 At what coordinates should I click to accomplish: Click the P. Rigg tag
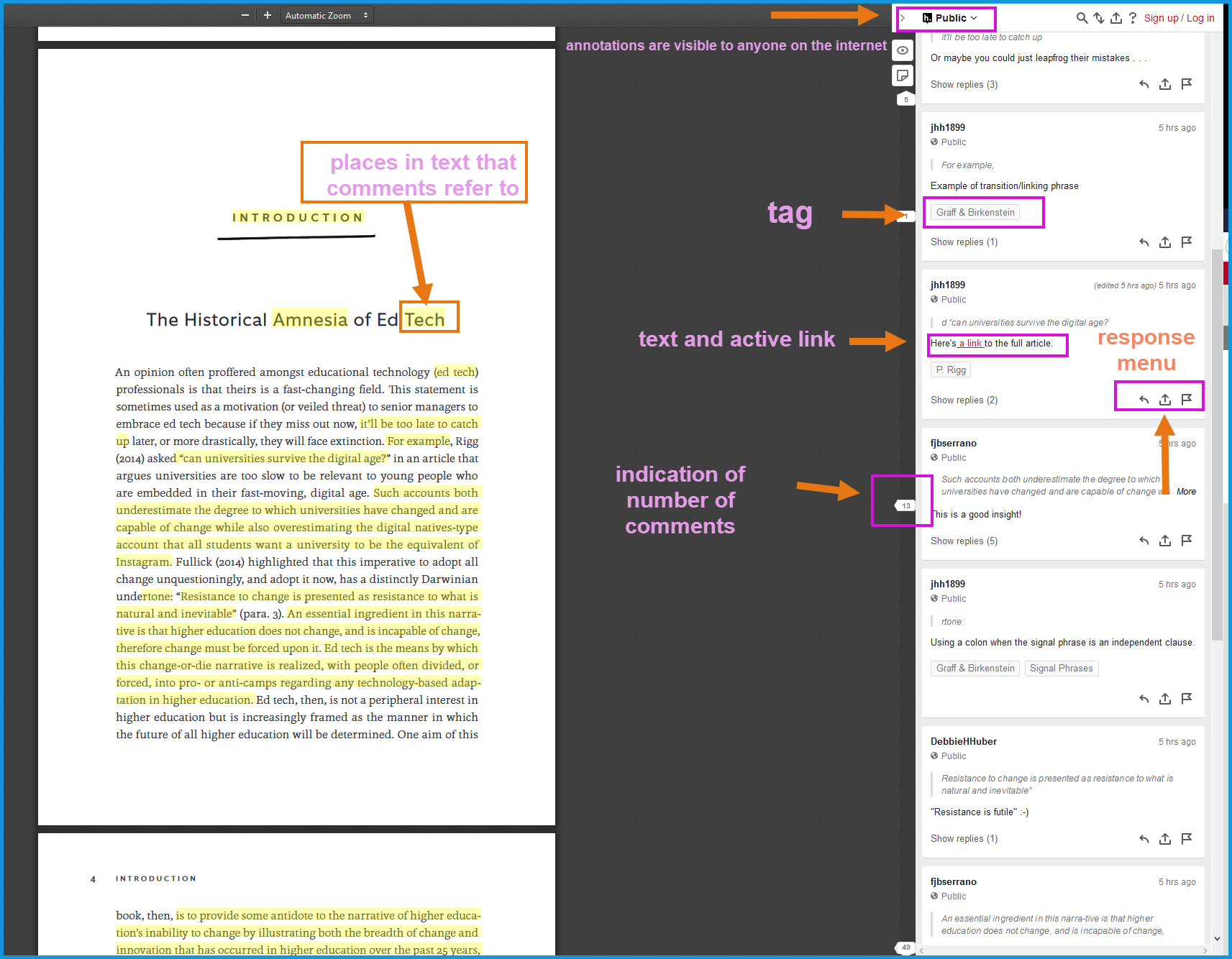click(951, 370)
